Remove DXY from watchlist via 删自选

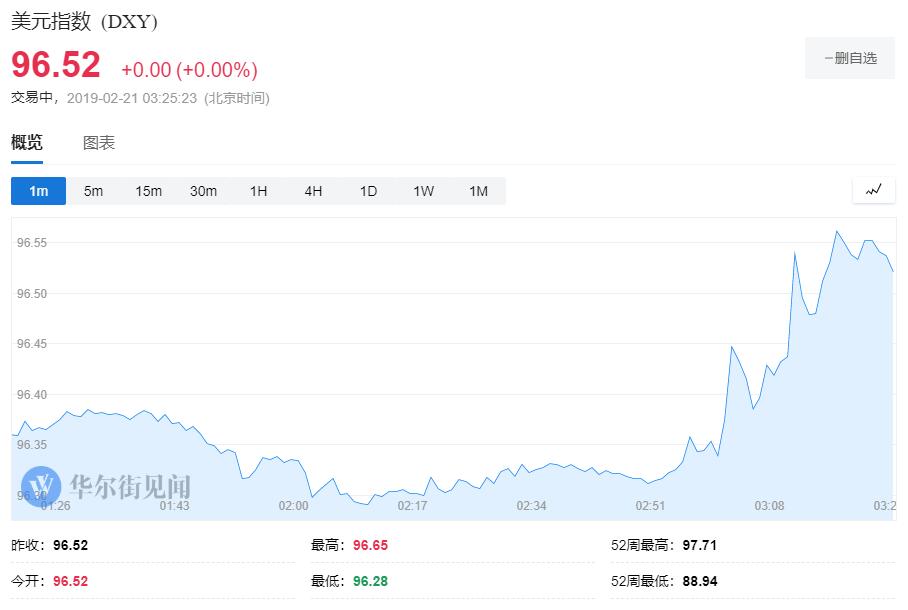pos(850,58)
